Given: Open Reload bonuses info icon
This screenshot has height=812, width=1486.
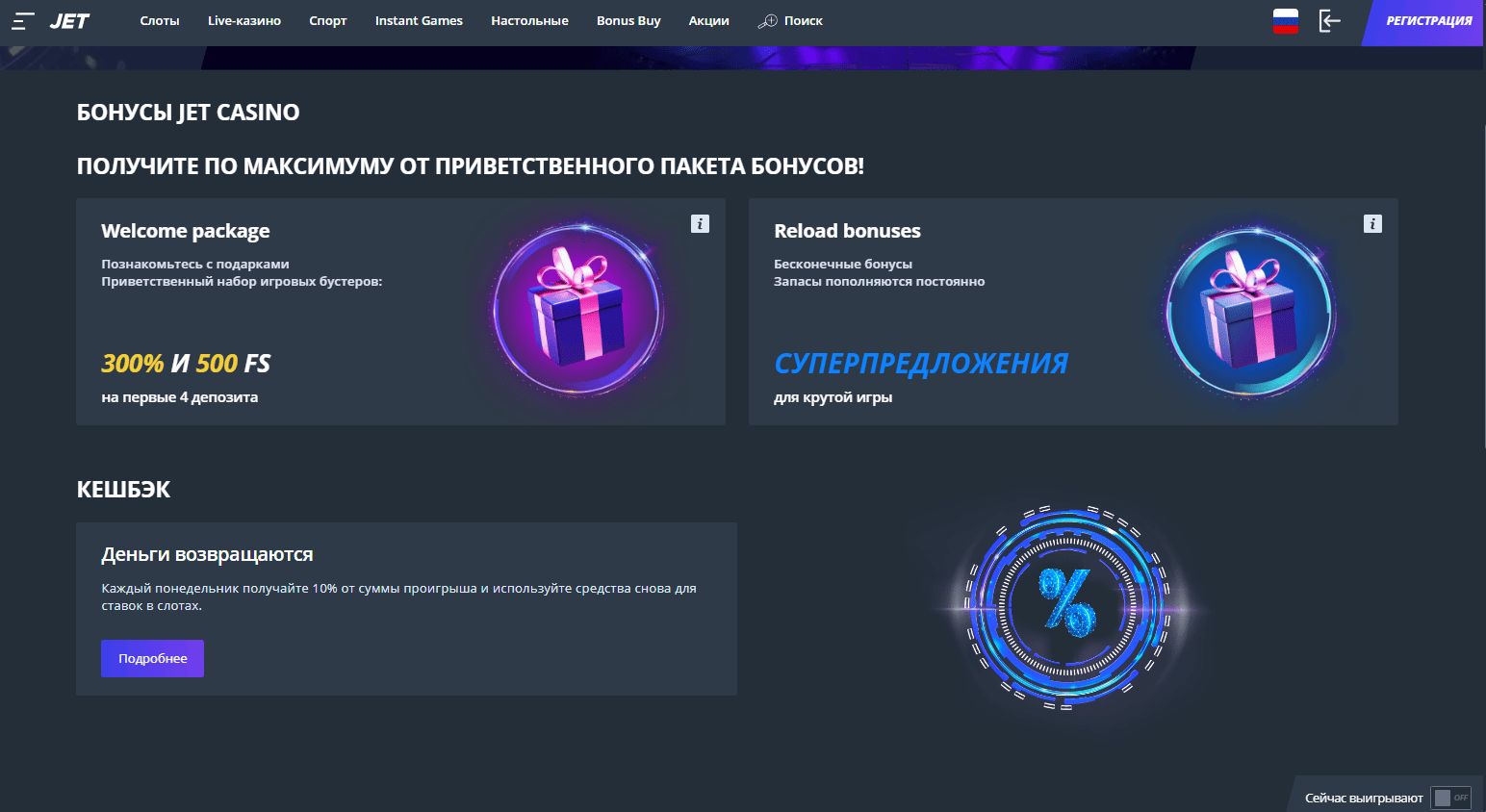Looking at the screenshot, I should tap(1372, 223).
